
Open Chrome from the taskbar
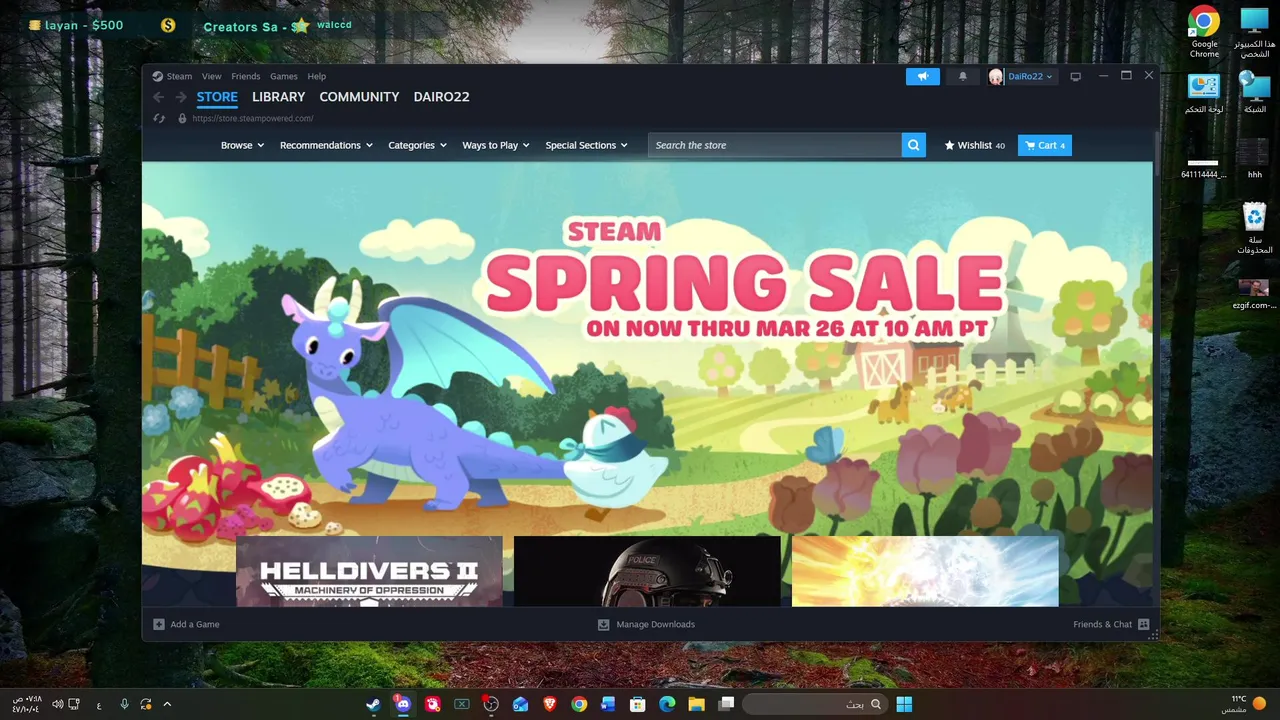click(x=579, y=704)
